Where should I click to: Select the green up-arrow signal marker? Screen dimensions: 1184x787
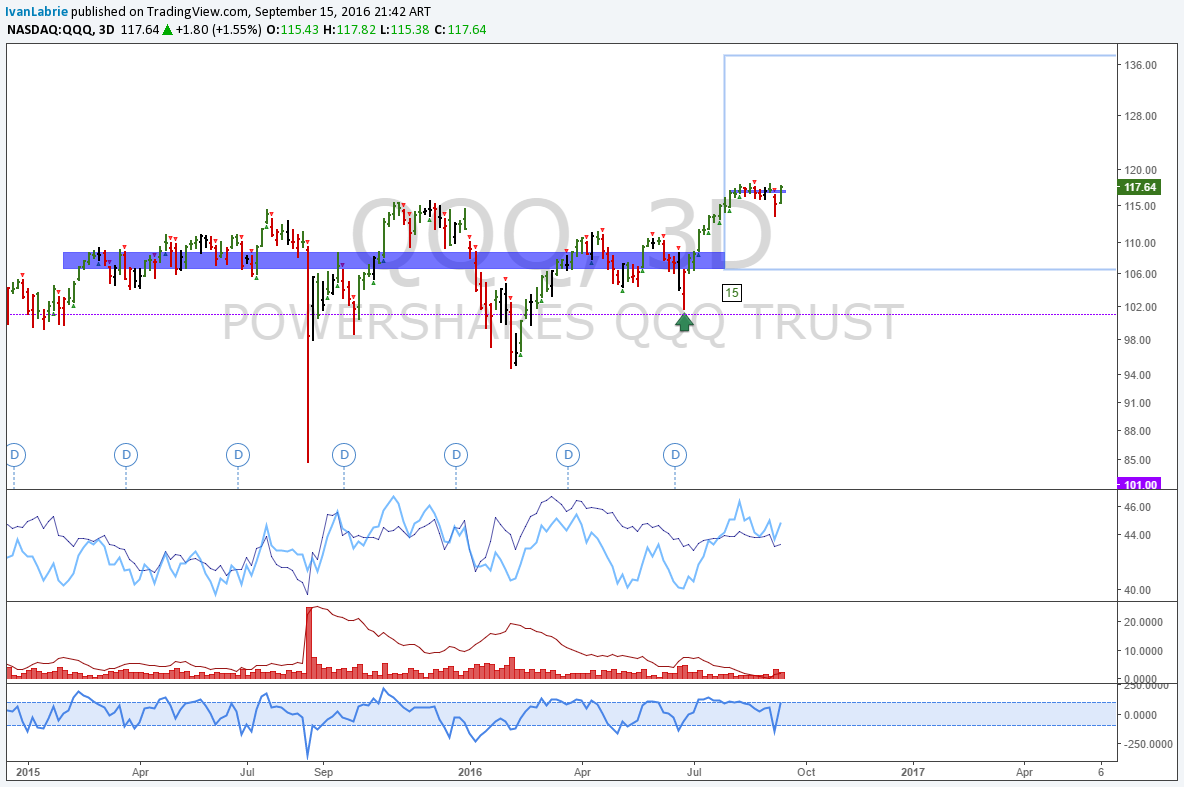(x=684, y=323)
